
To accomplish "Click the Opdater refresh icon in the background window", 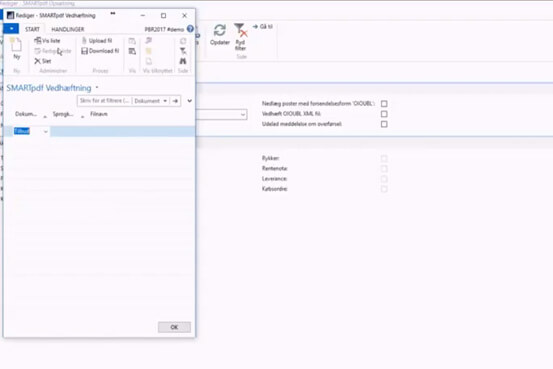I will pyautogui.click(x=220, y=31).
